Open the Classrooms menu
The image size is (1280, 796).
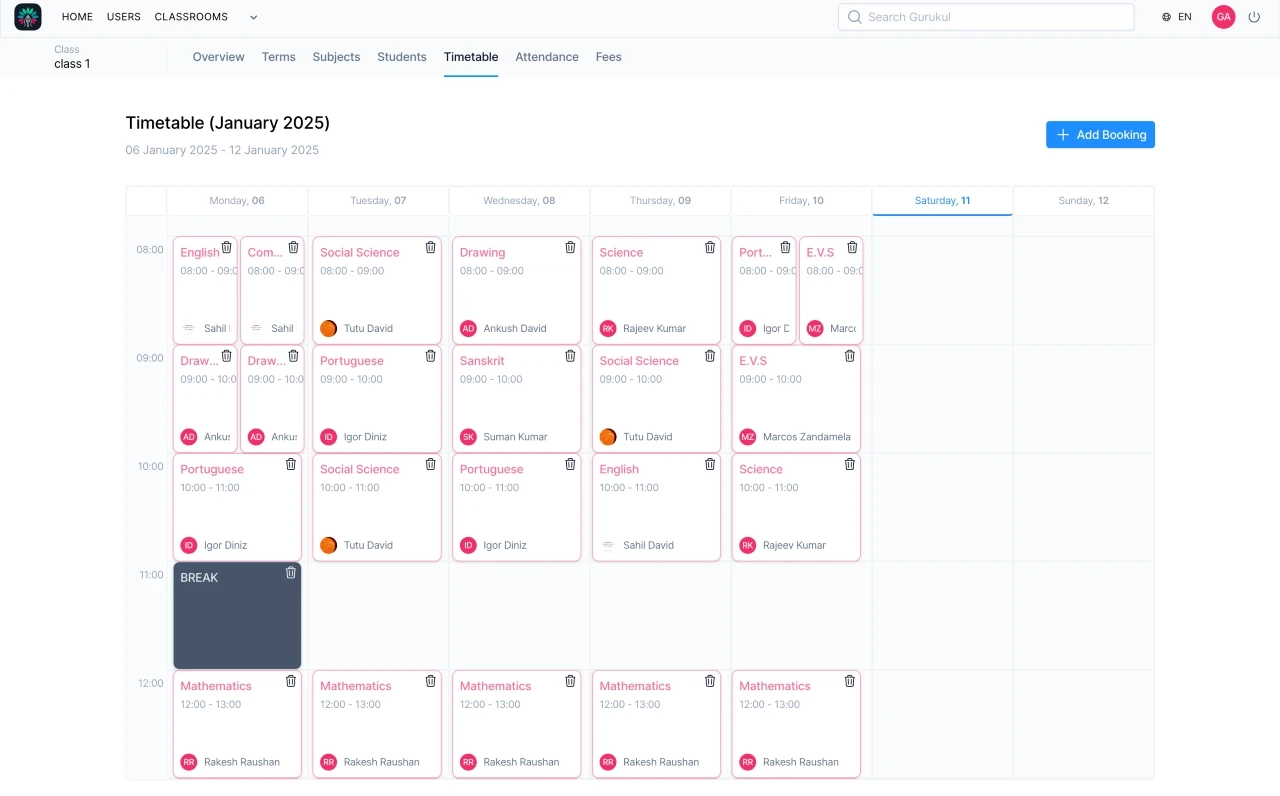pyautogui.click(x=191, y=17)
